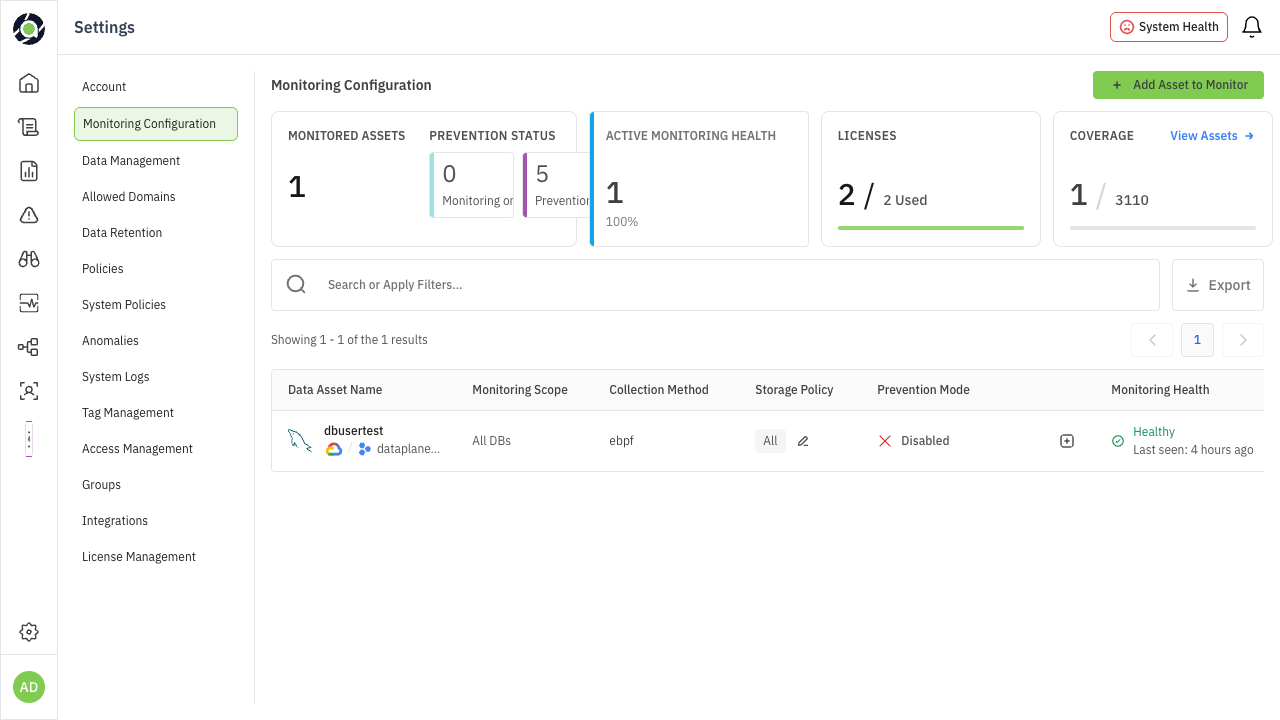Click the home icon in sidebar
Screen dimensions: 1280x720
29,83
